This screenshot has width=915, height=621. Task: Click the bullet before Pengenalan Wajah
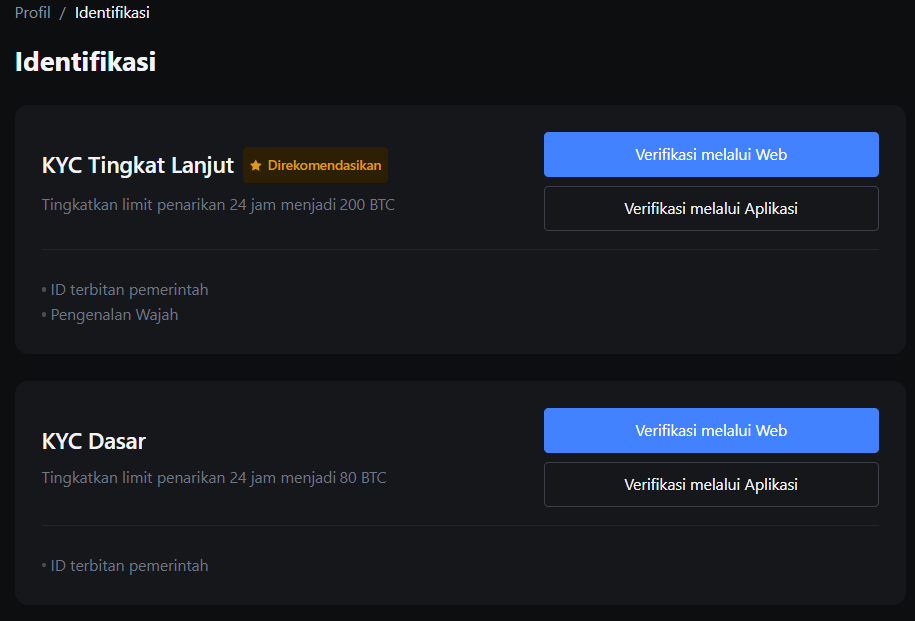pos(43,314)
